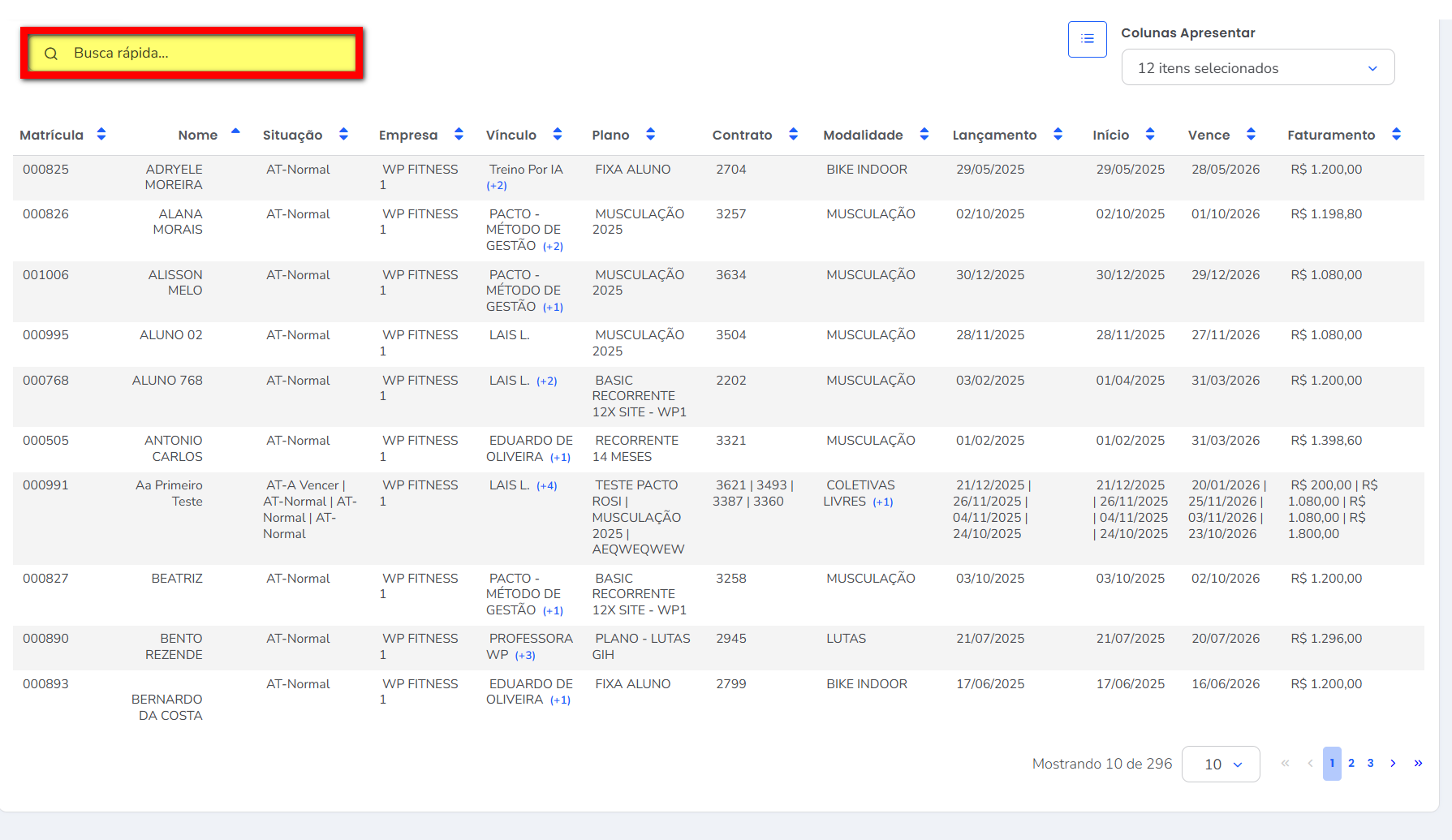This screenshot has width=1452, height=840.
Task: Sort table by Plano column
Action: coord(650,135)
